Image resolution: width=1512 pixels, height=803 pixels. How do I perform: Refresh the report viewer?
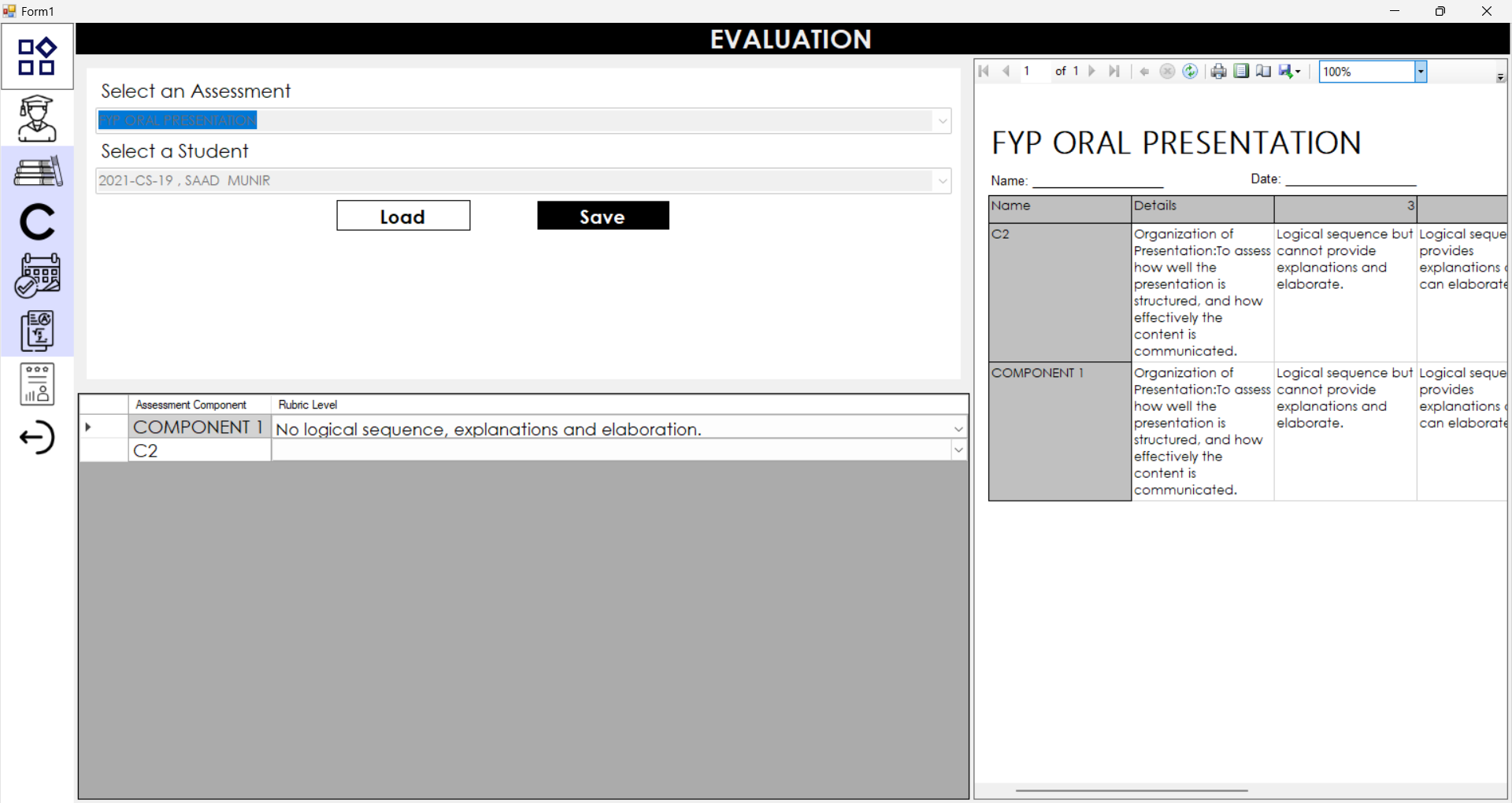pos(1190,72)
